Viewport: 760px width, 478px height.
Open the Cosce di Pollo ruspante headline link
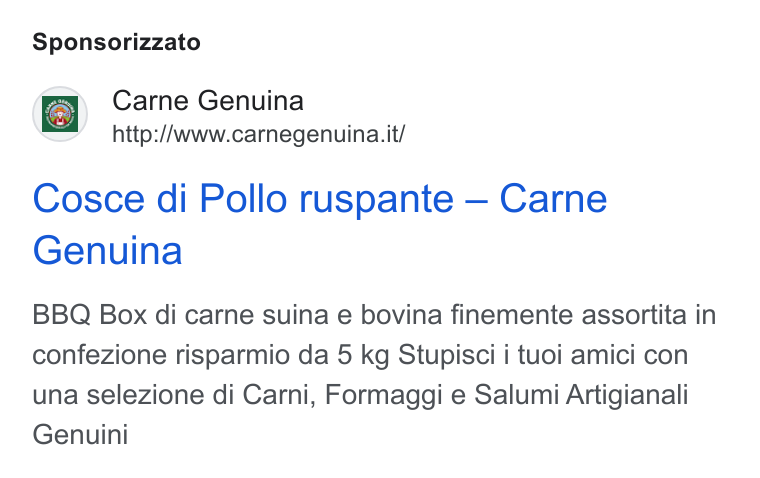click(x=320, y=224)
